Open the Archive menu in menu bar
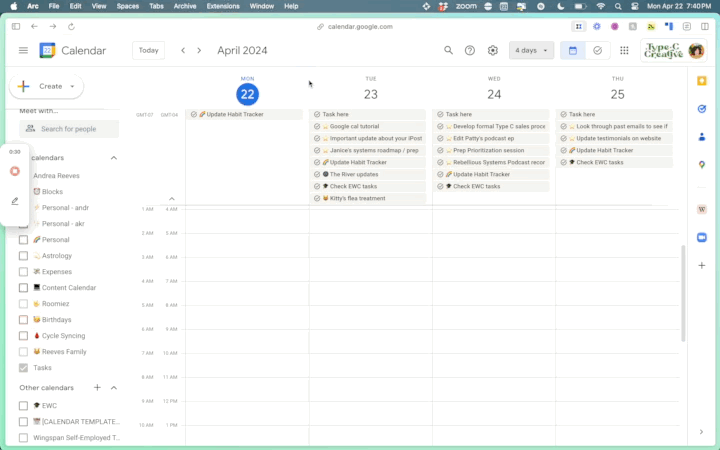The image size is (720, 450). (x=184, y=6)
